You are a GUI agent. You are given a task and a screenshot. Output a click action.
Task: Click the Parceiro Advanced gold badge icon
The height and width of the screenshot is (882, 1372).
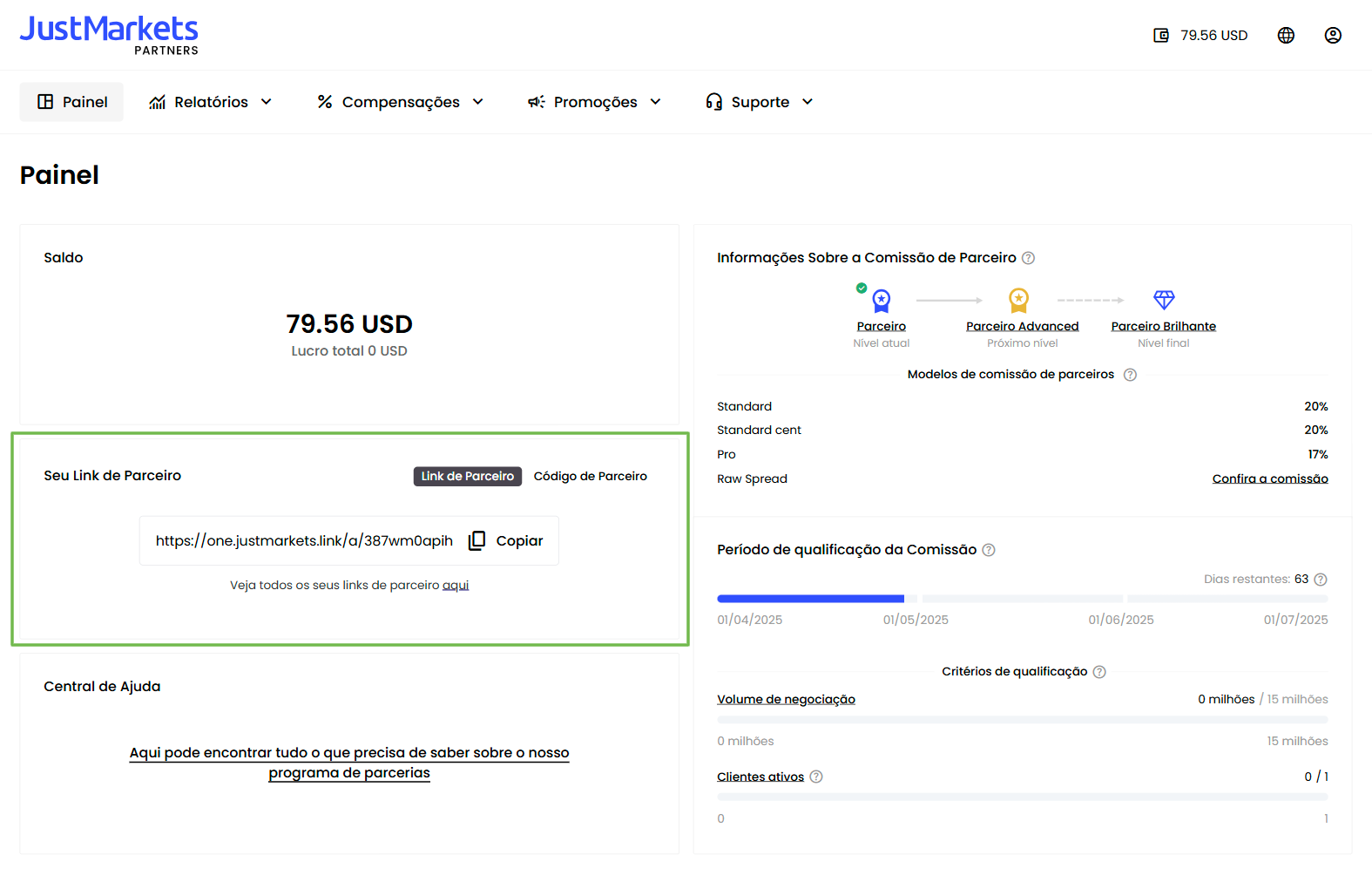(1018, 301)
